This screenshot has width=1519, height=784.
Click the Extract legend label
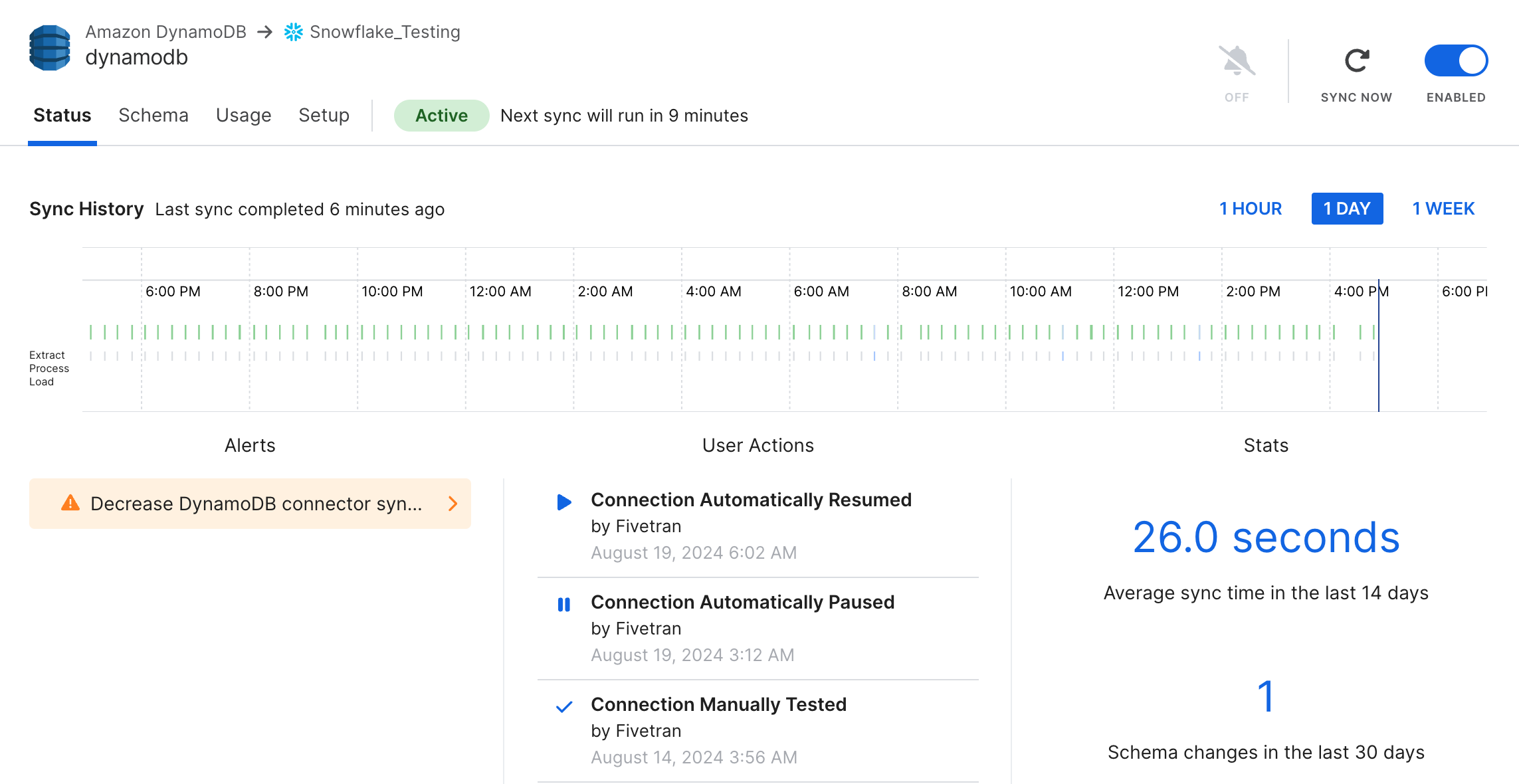point(47,355)
